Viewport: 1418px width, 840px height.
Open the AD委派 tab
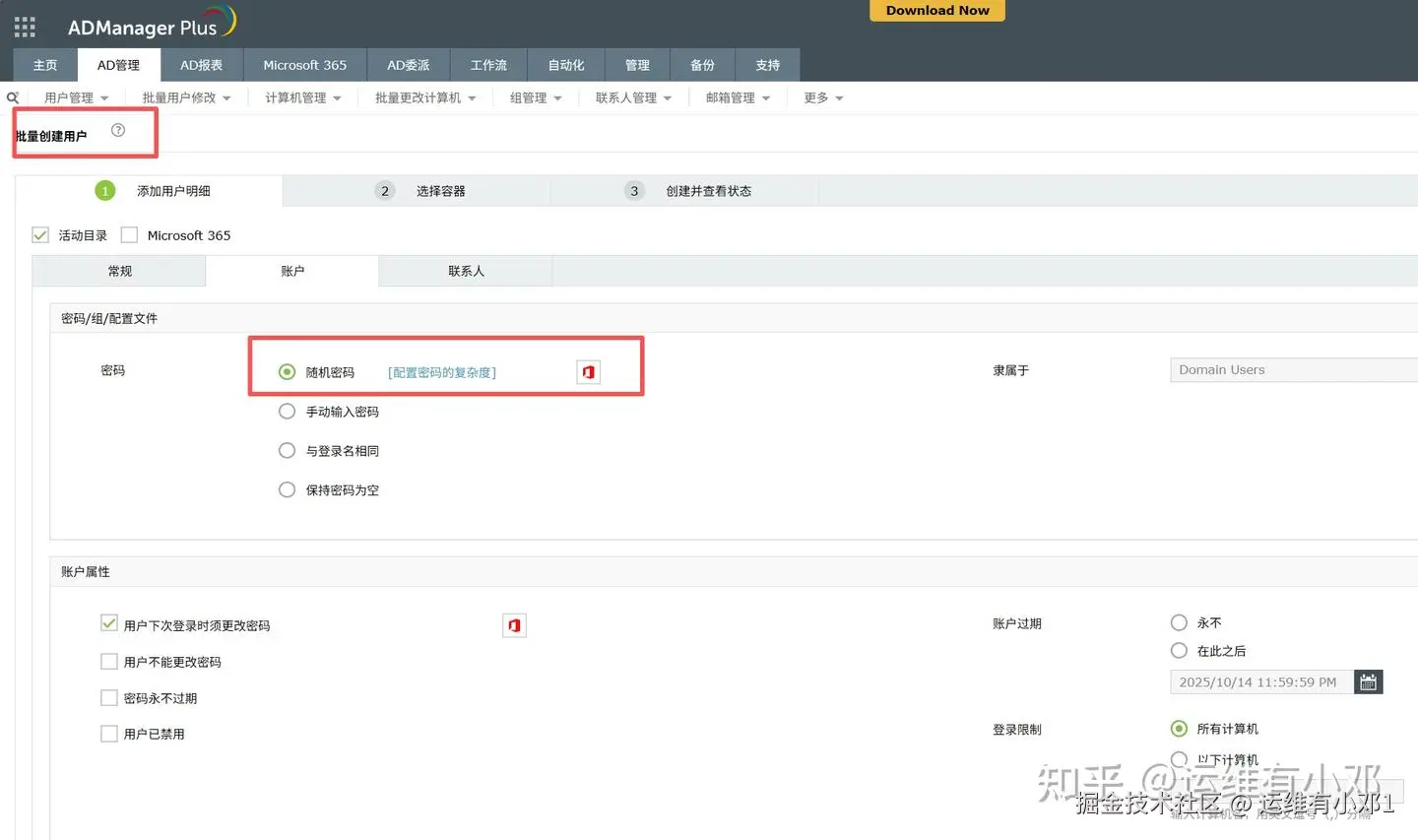pos(409,65)
